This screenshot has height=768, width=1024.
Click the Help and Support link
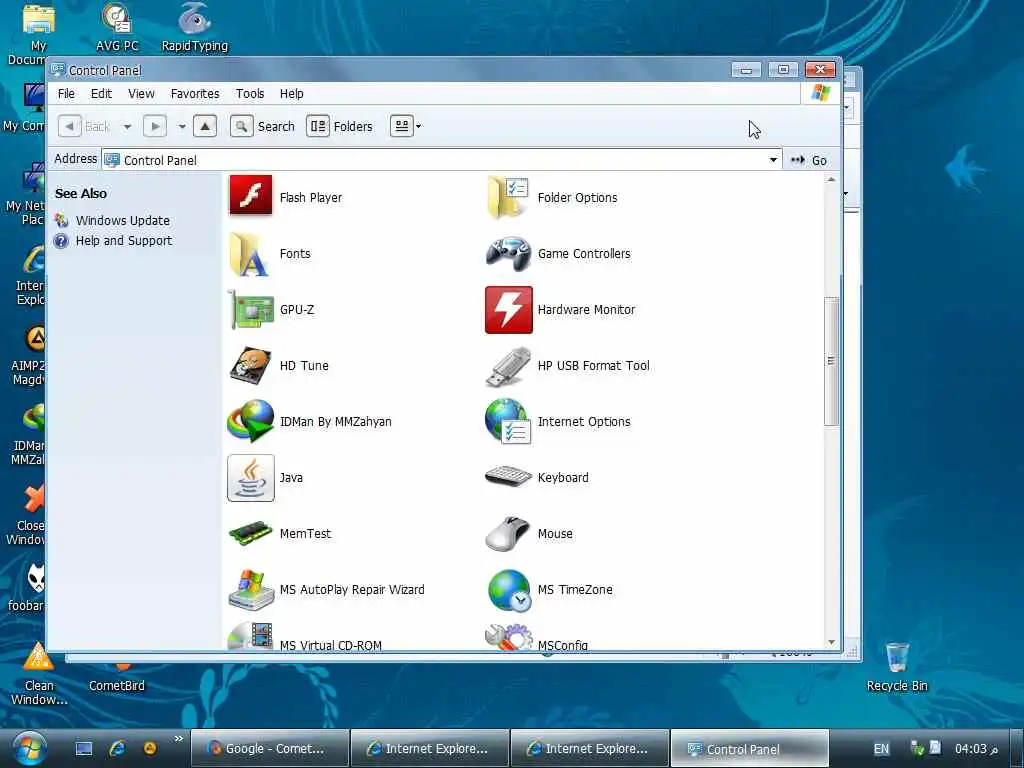pos(123,240)
